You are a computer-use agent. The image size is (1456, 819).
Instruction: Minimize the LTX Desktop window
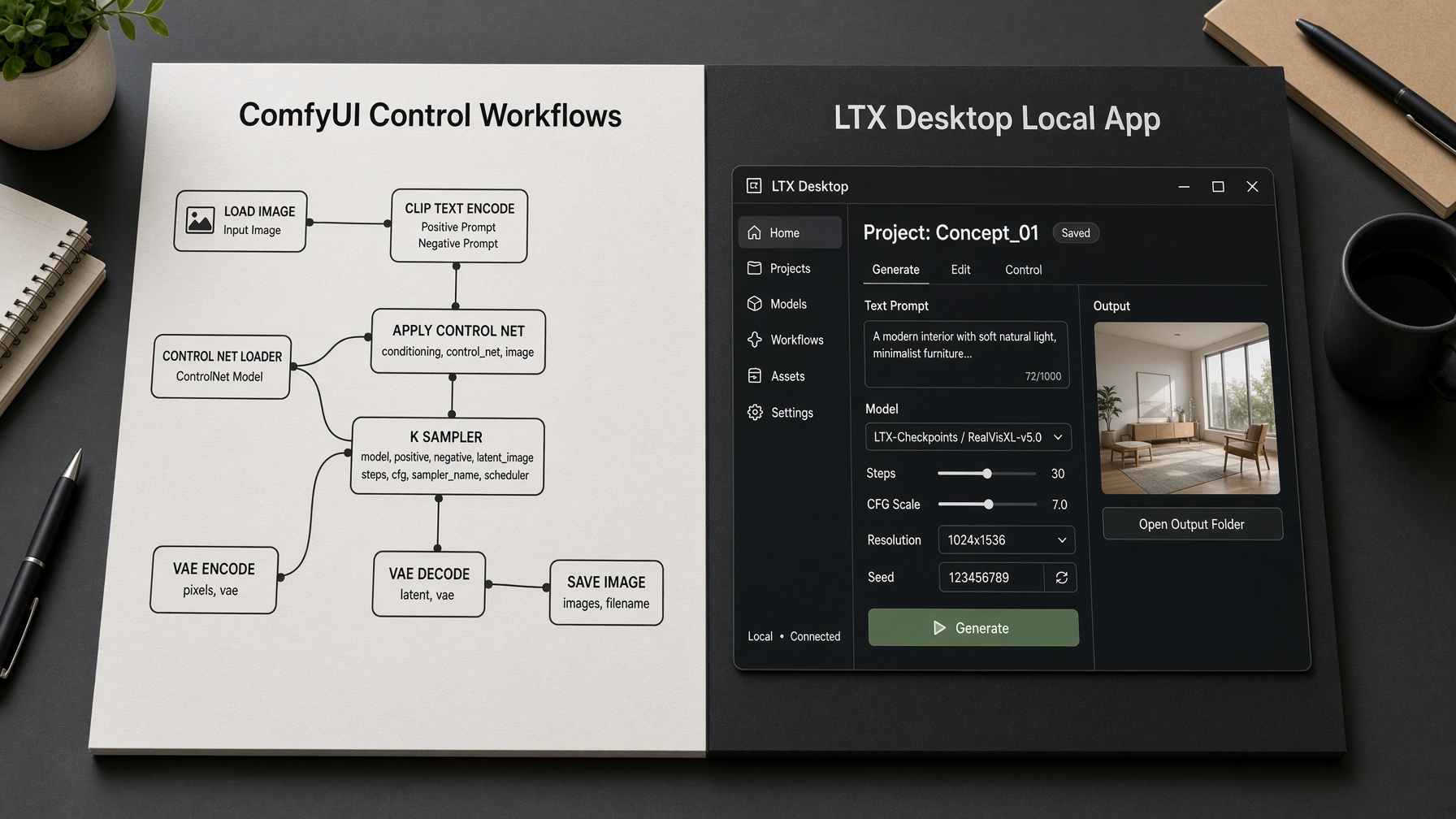pyautogui.click(x=1184, y=187)
